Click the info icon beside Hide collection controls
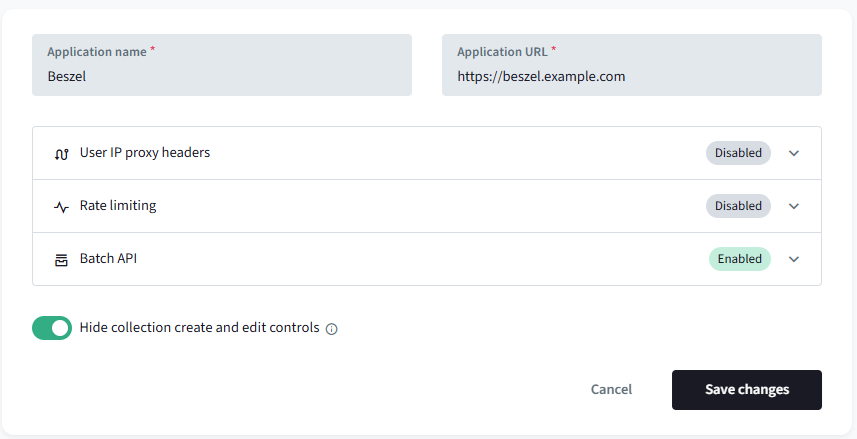This screenshot has width=857, height=439. [332, 329]
